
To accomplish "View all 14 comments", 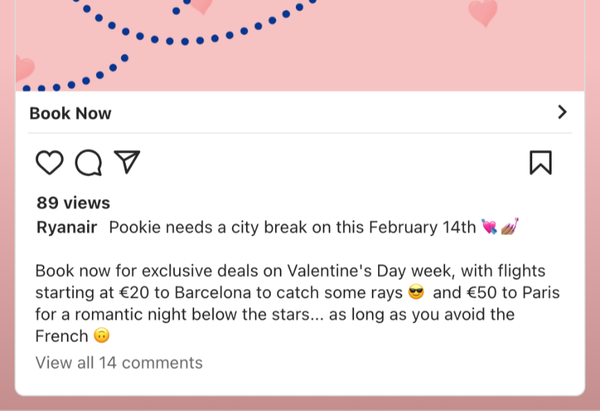I will [119, 362].
